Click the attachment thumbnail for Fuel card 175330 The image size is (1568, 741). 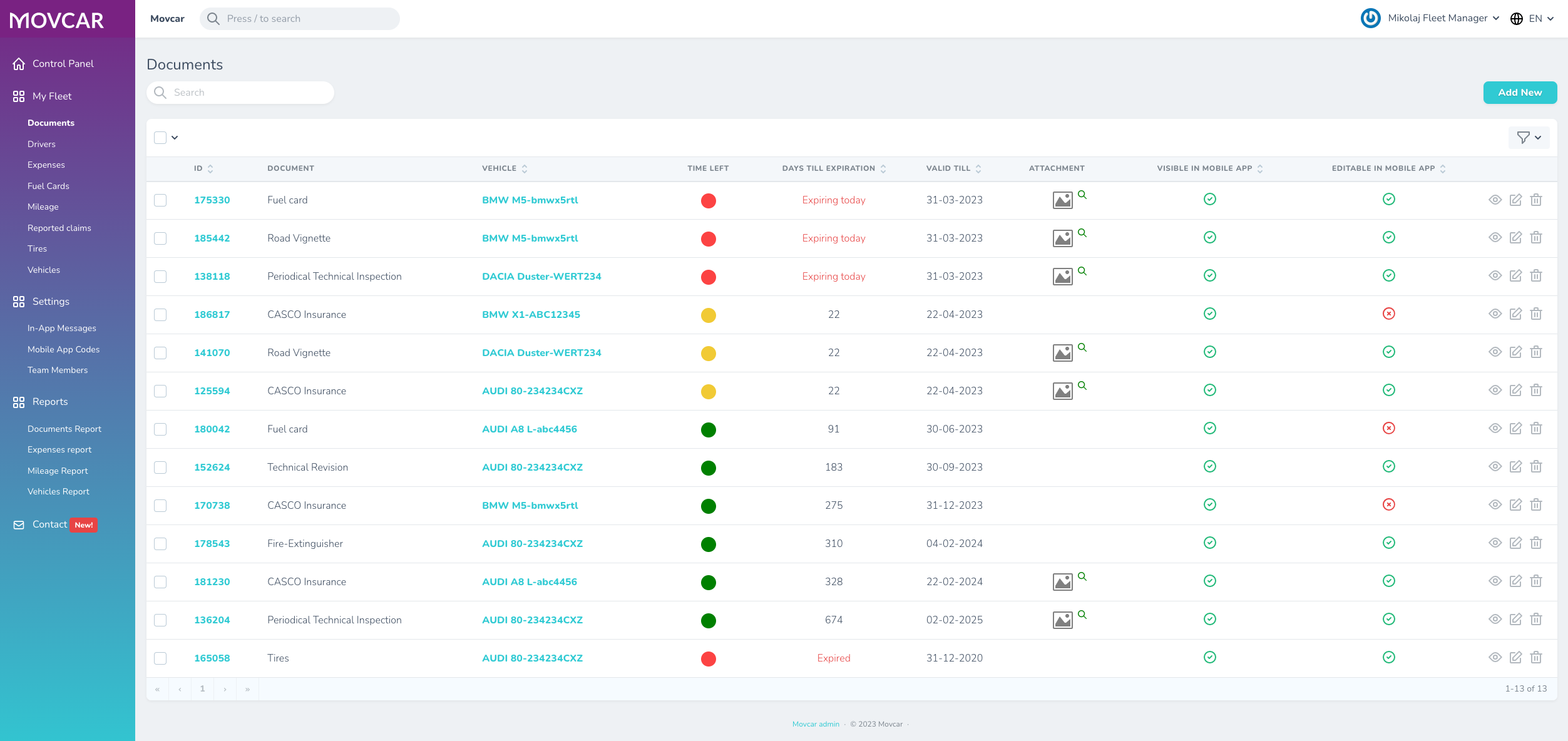pyautogui.click(x=1062, y=200)
